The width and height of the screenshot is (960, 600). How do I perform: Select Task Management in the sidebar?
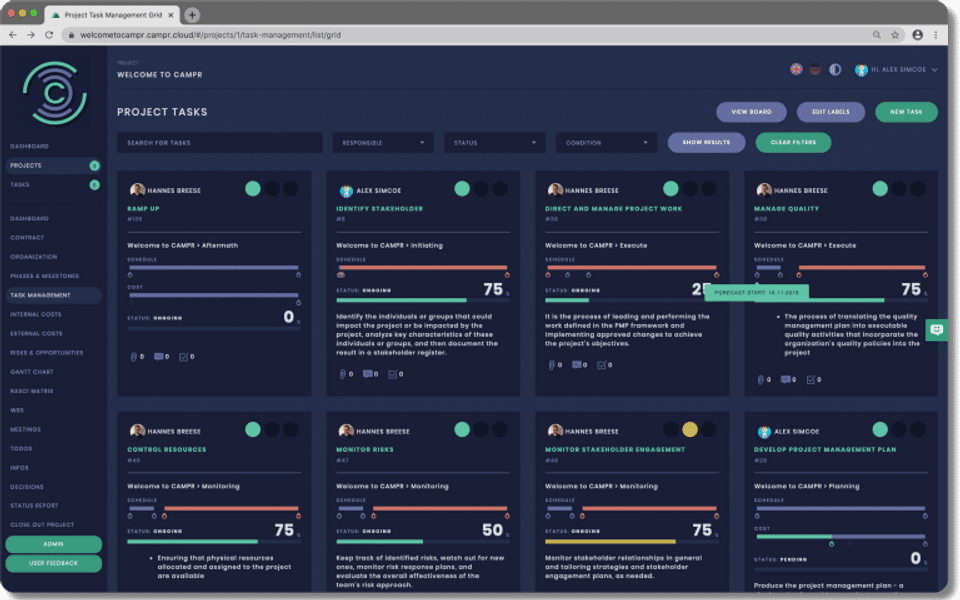tap(53, 295)
